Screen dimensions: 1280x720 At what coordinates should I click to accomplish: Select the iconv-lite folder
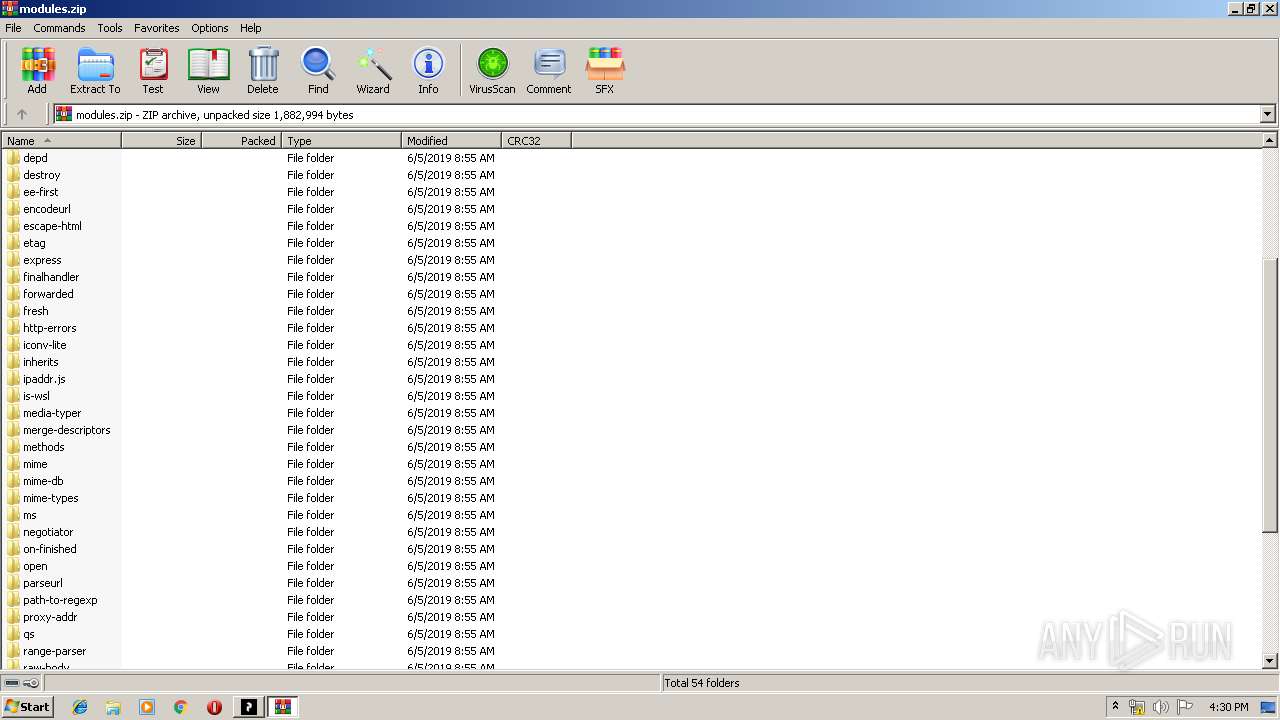tap(44, 345)
